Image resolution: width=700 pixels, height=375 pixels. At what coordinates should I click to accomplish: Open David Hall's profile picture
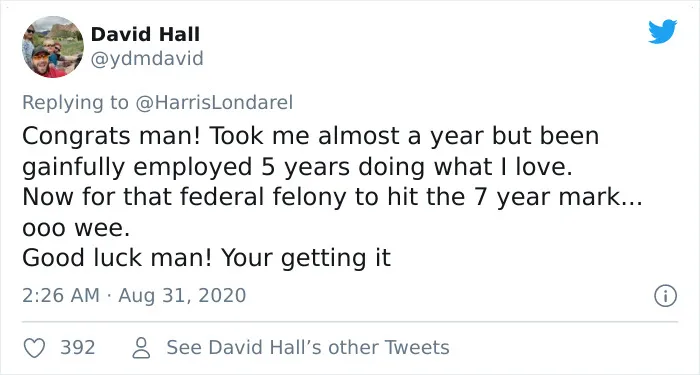[x=53, y=47]
